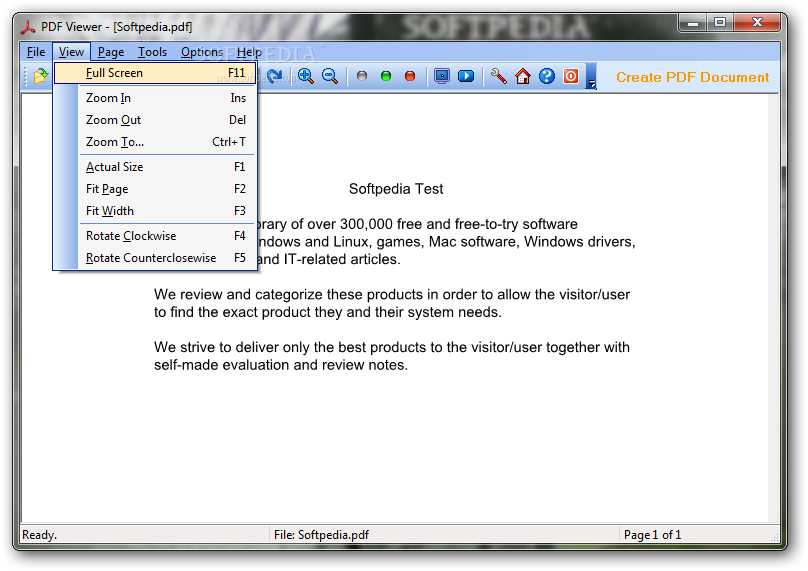Choose Zoom In menu entry
This screenshot has width=808, height=571.
(155, 98)
